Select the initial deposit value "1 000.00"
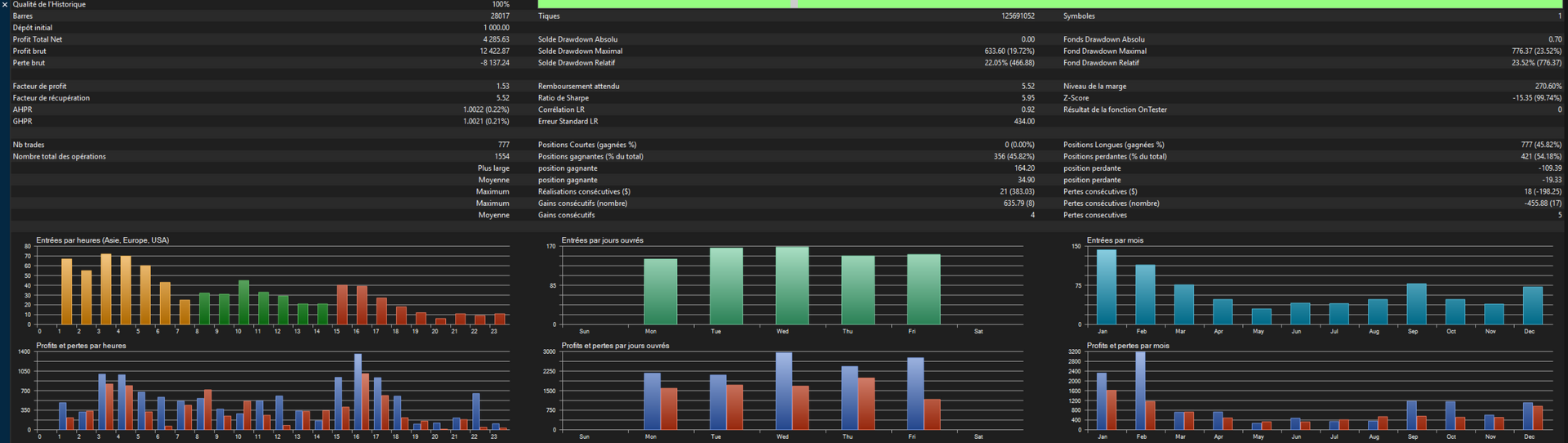 click(x=497, y=28)
